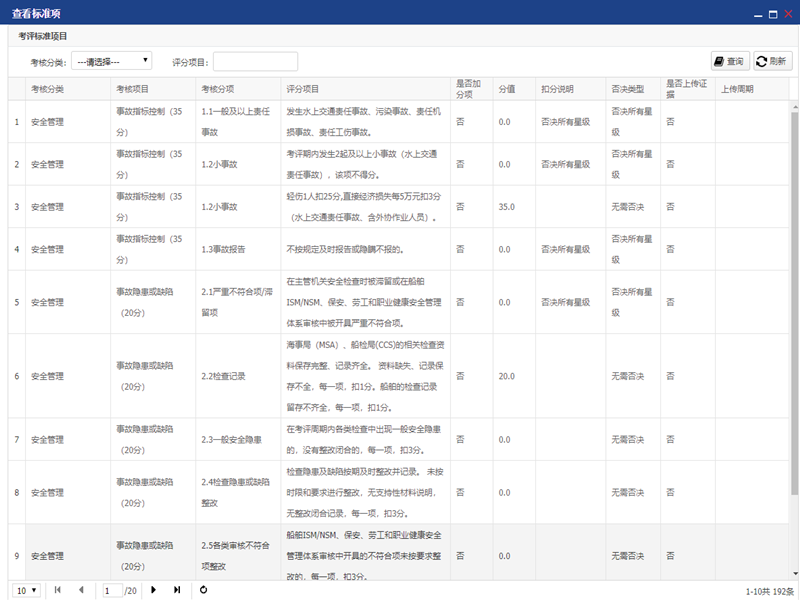The width and height of the screenshot is (800, 600).
Task: Click the page number input box
Action: point(112,590)
